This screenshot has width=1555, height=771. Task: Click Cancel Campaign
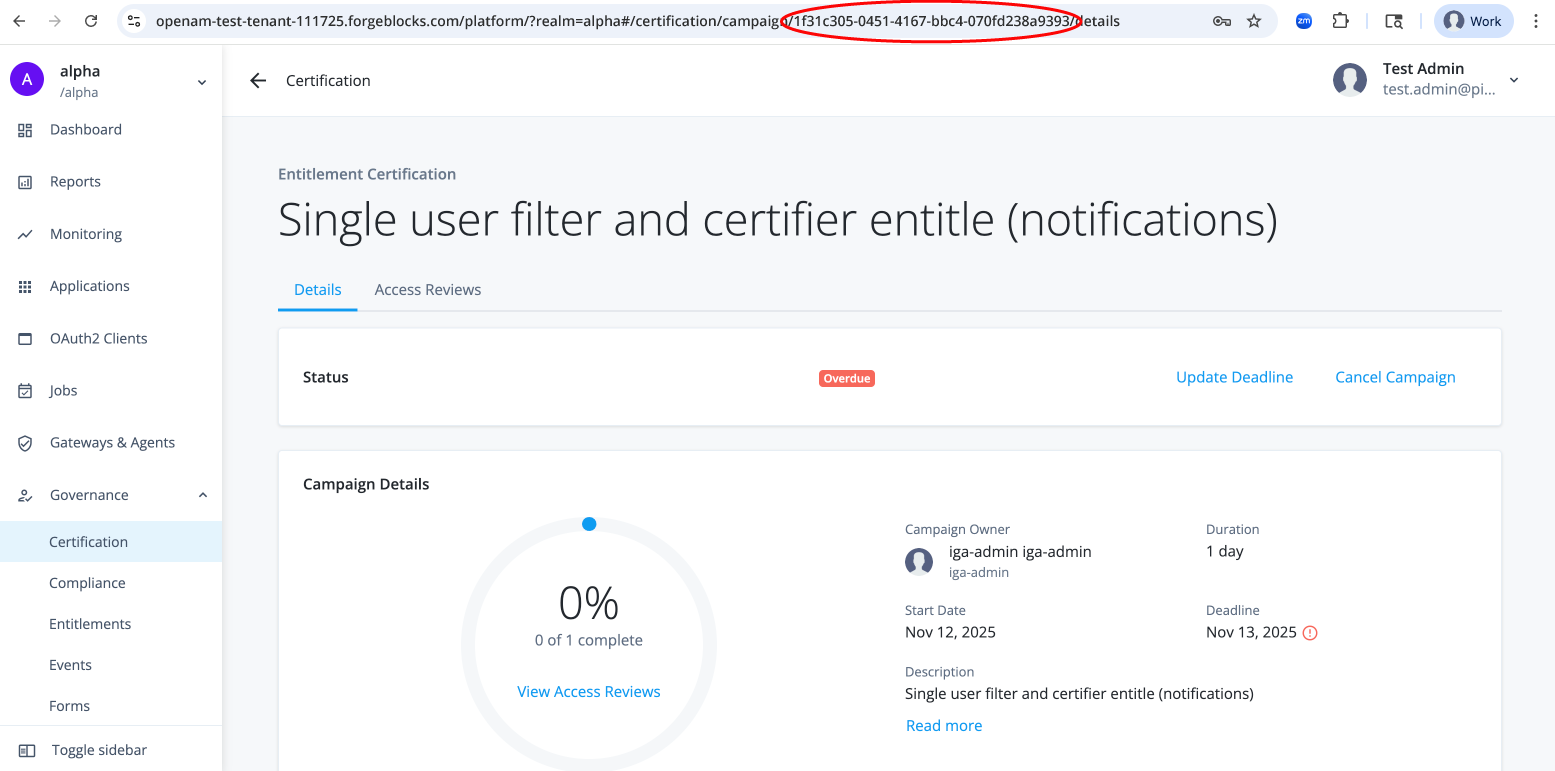(1395, 377)
